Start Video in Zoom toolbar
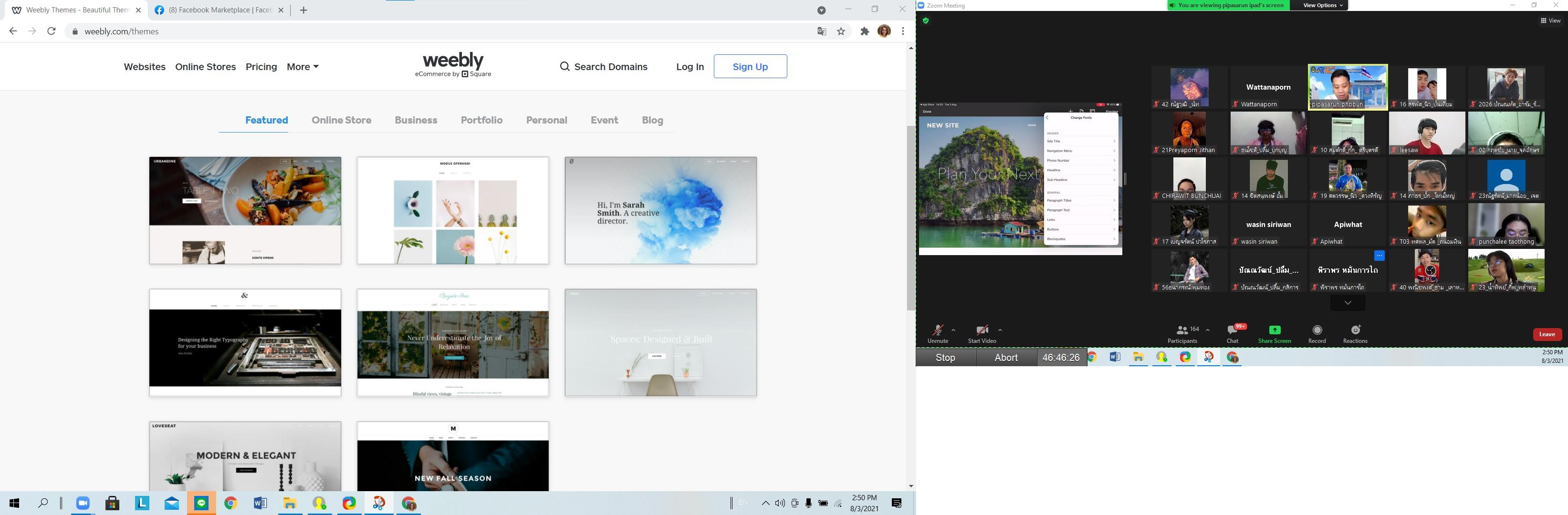1568x515 pixels. pyautogui.click(x=982, y=334)
